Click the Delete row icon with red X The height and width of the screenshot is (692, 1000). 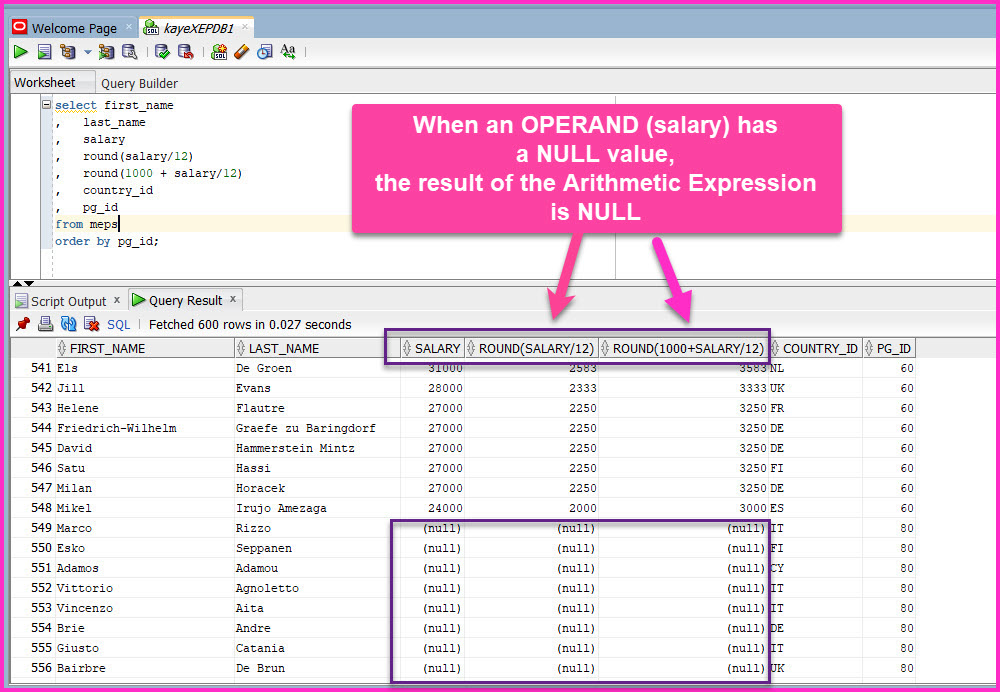coord(91,324)
